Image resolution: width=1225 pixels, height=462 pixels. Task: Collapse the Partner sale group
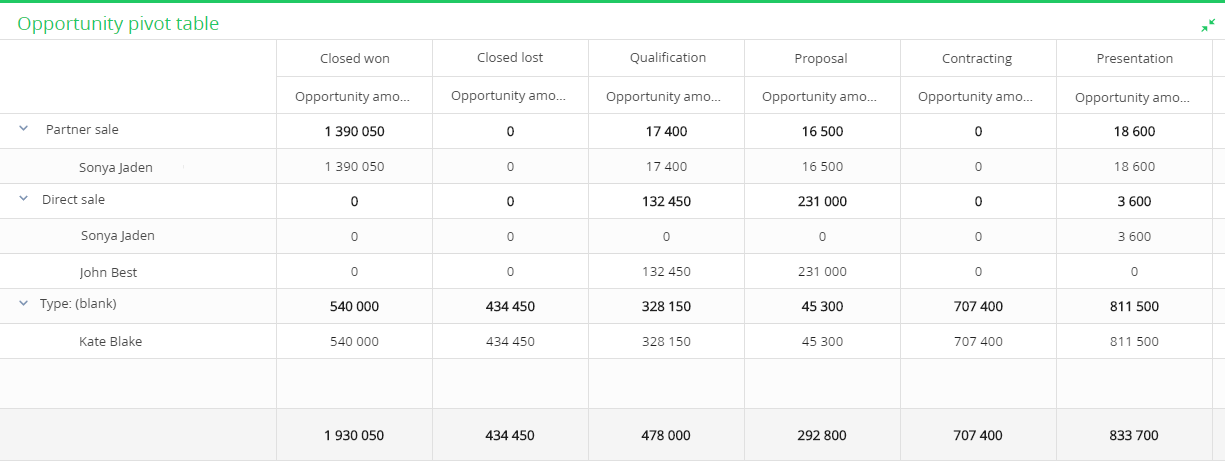(23, 129)
